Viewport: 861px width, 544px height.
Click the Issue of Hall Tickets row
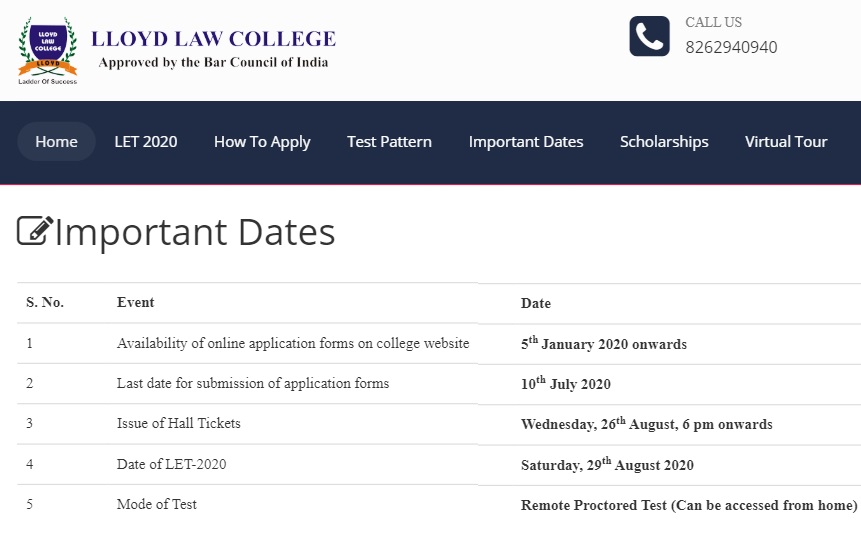[179, 424]
